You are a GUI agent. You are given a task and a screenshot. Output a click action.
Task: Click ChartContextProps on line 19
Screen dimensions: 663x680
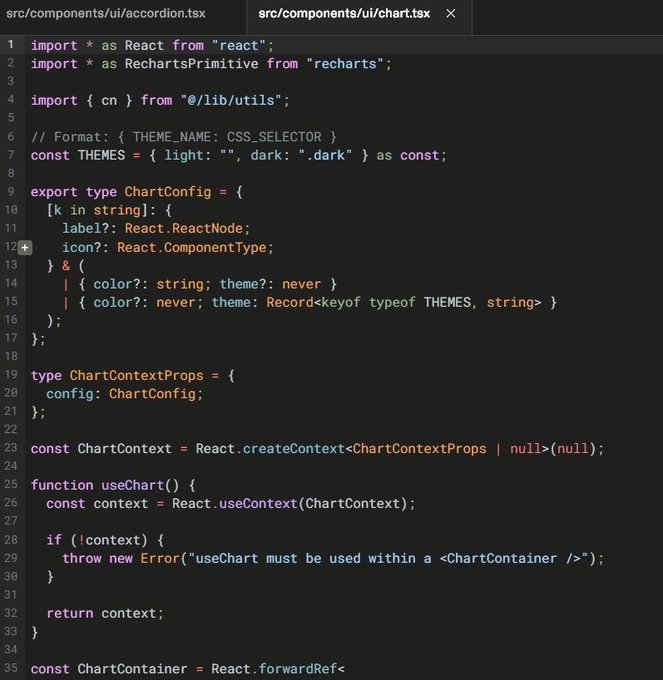tap(136, 376)
